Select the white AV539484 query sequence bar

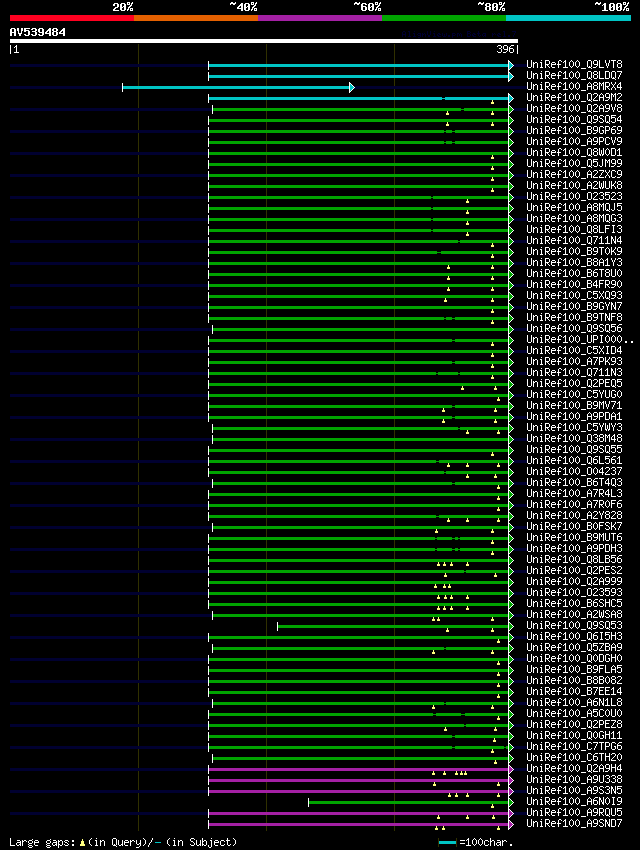[264, 41]
